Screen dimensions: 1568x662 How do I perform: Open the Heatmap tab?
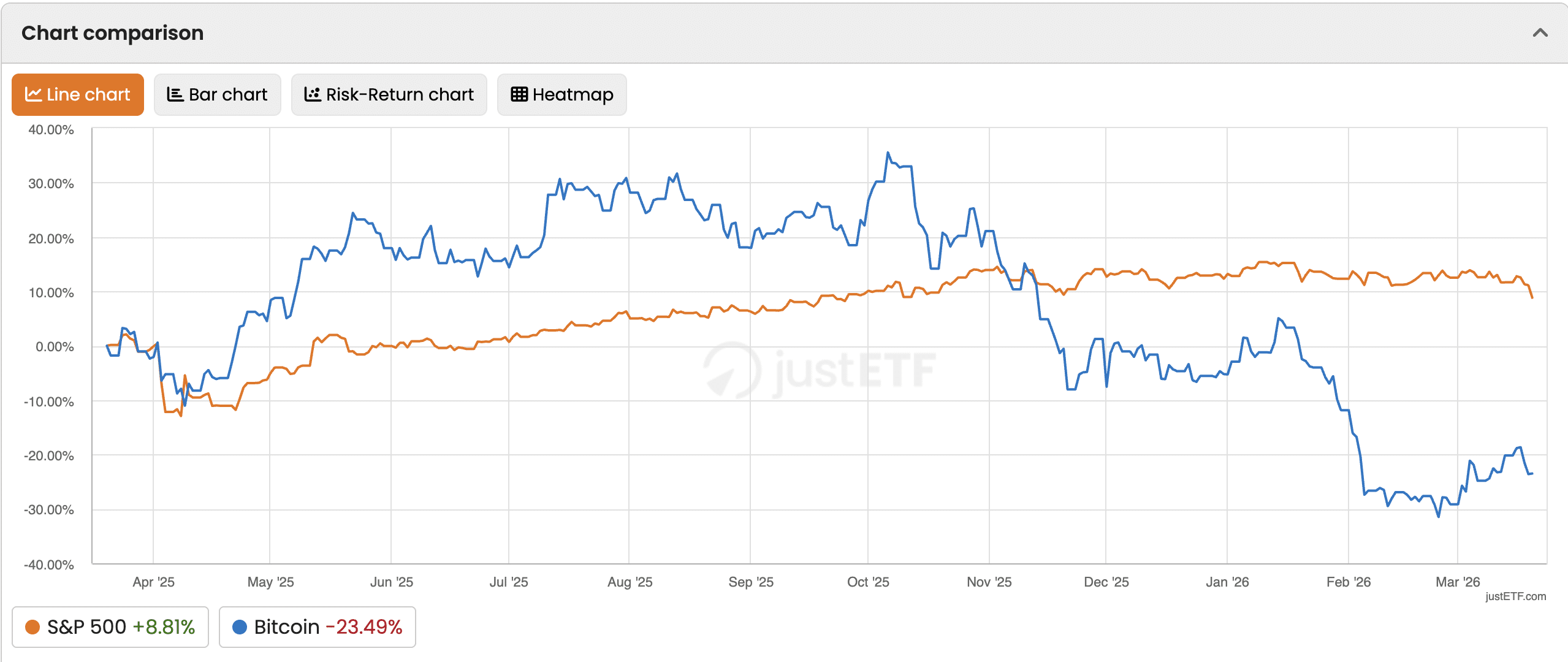562,94
